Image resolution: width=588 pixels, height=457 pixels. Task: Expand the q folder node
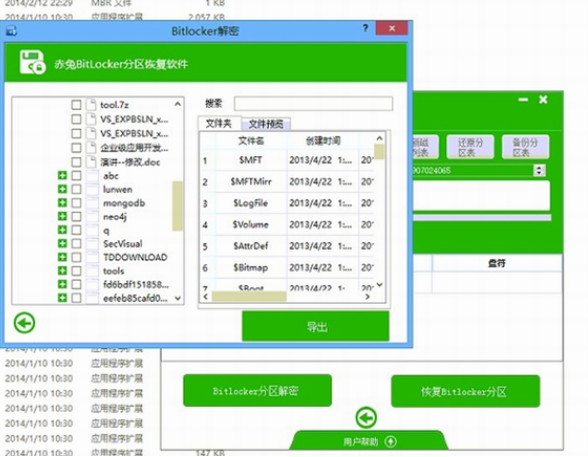(x=62, y=230)
